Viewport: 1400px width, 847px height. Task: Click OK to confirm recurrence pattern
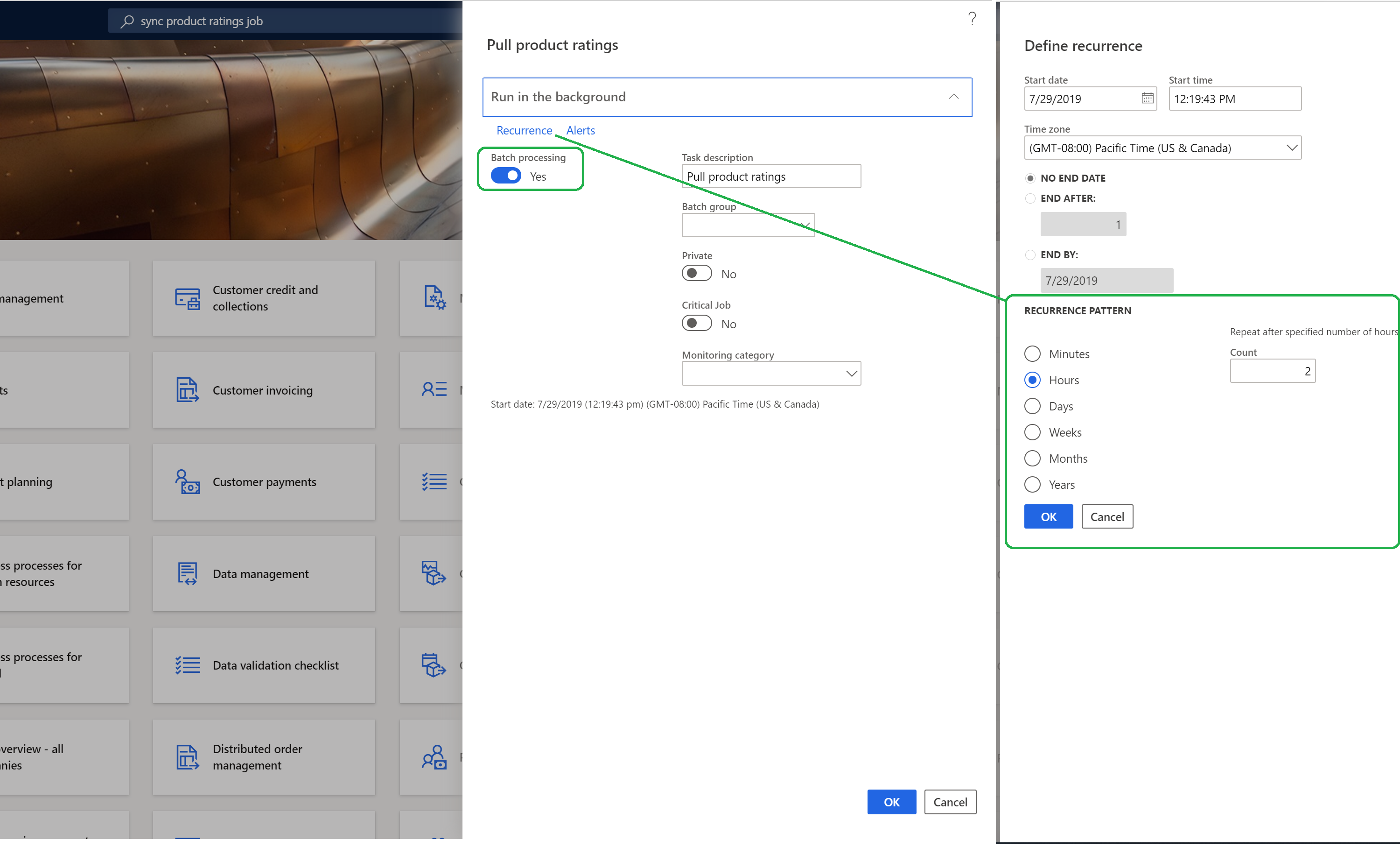(1047, 516)
